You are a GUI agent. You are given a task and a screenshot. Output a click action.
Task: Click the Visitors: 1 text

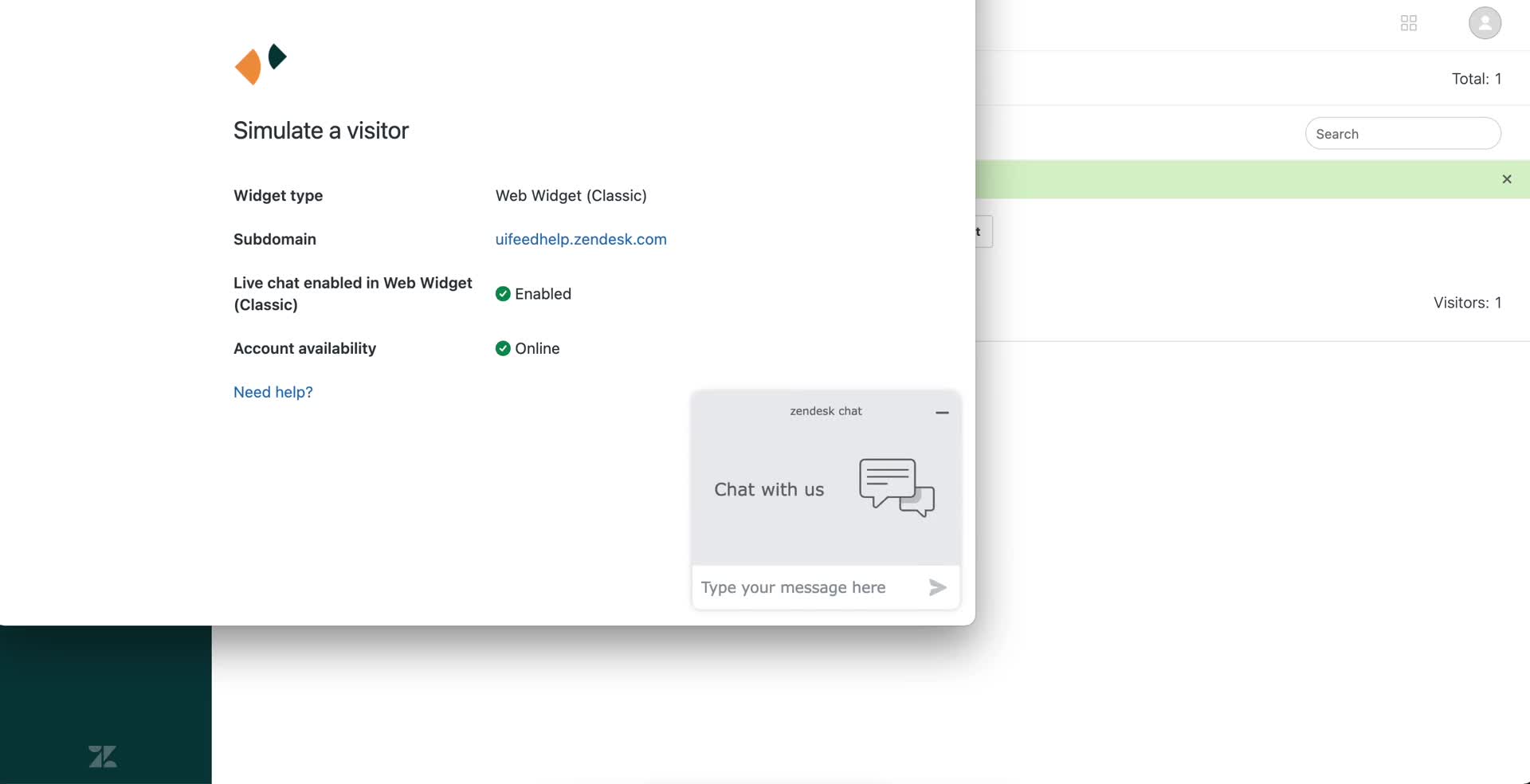tap(1467, 303)
